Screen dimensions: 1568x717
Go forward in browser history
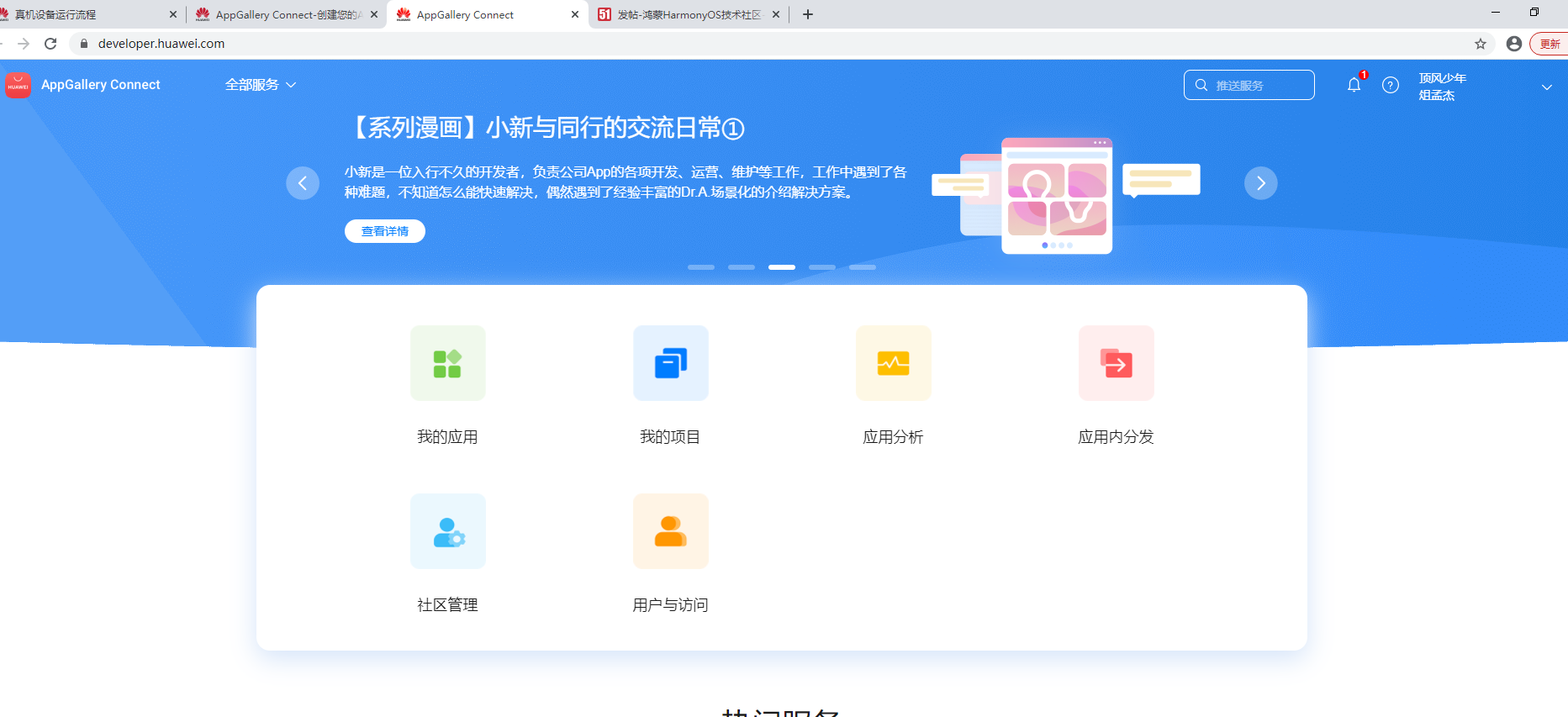pyautogui.click(x=24, y=44)
